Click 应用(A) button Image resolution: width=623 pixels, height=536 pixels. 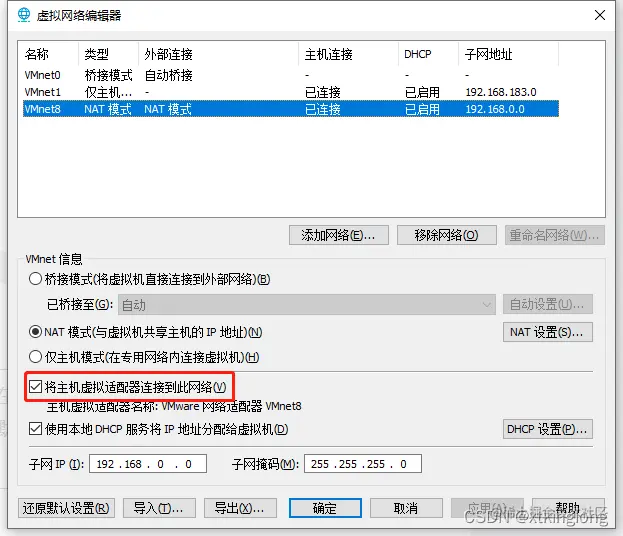coord(487,508)
